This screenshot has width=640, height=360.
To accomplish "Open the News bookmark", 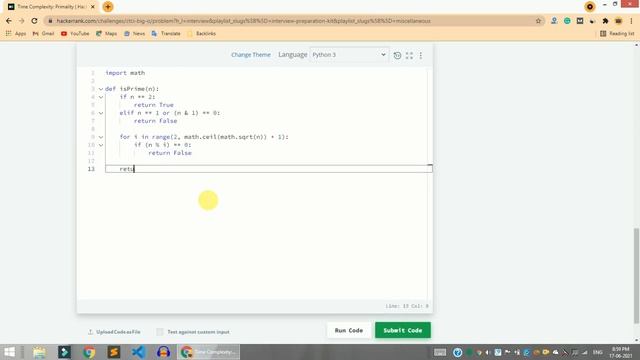I will pyautogui.click(x=134, y=33).
